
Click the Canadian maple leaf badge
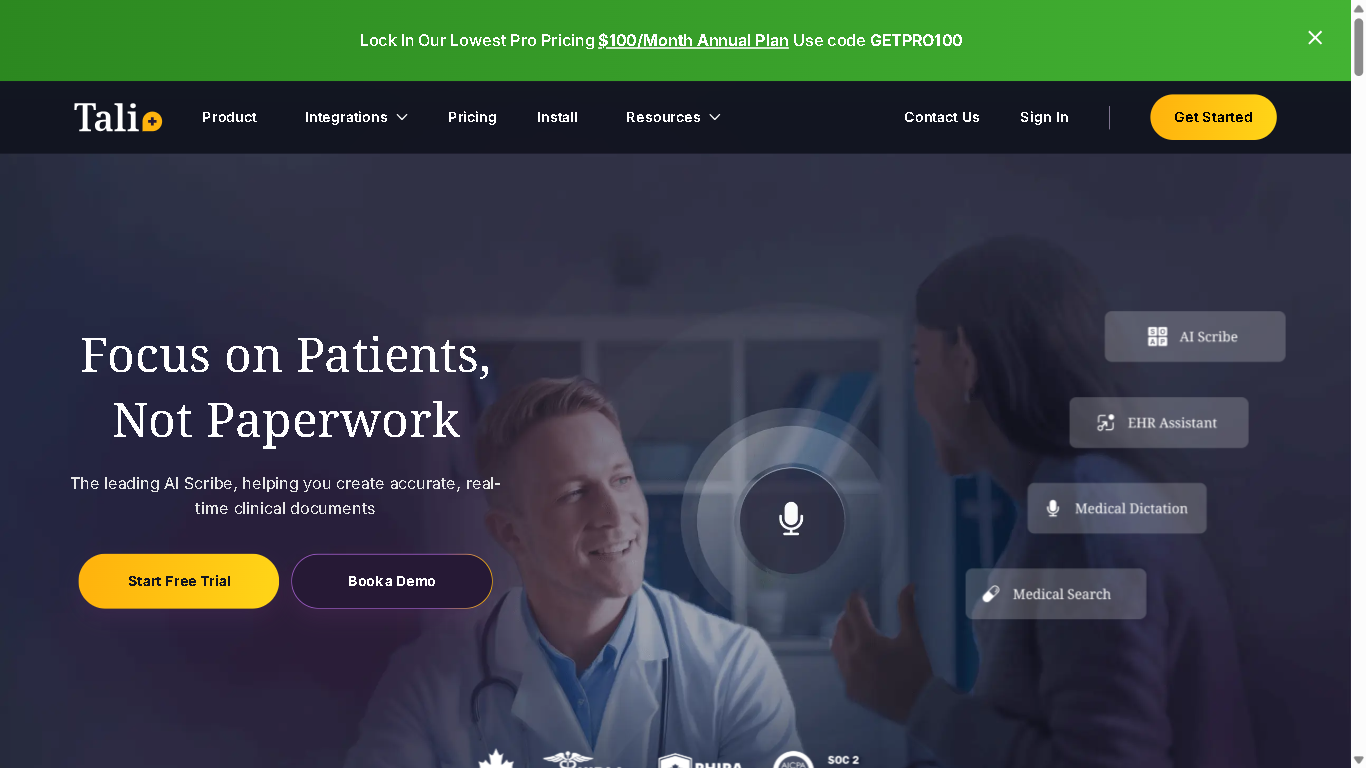495,759
